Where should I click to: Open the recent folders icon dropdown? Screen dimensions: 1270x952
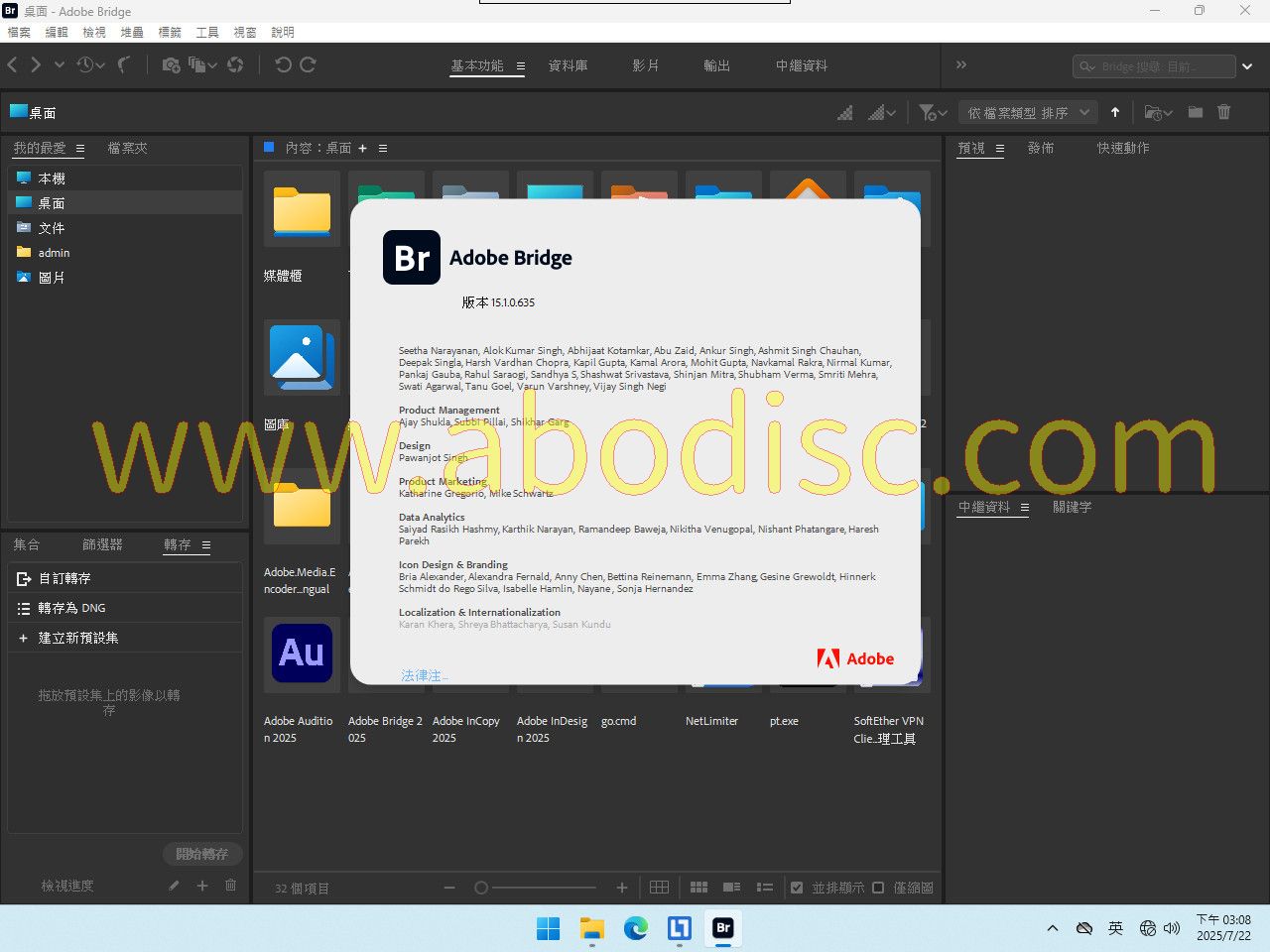(1158, 112)
